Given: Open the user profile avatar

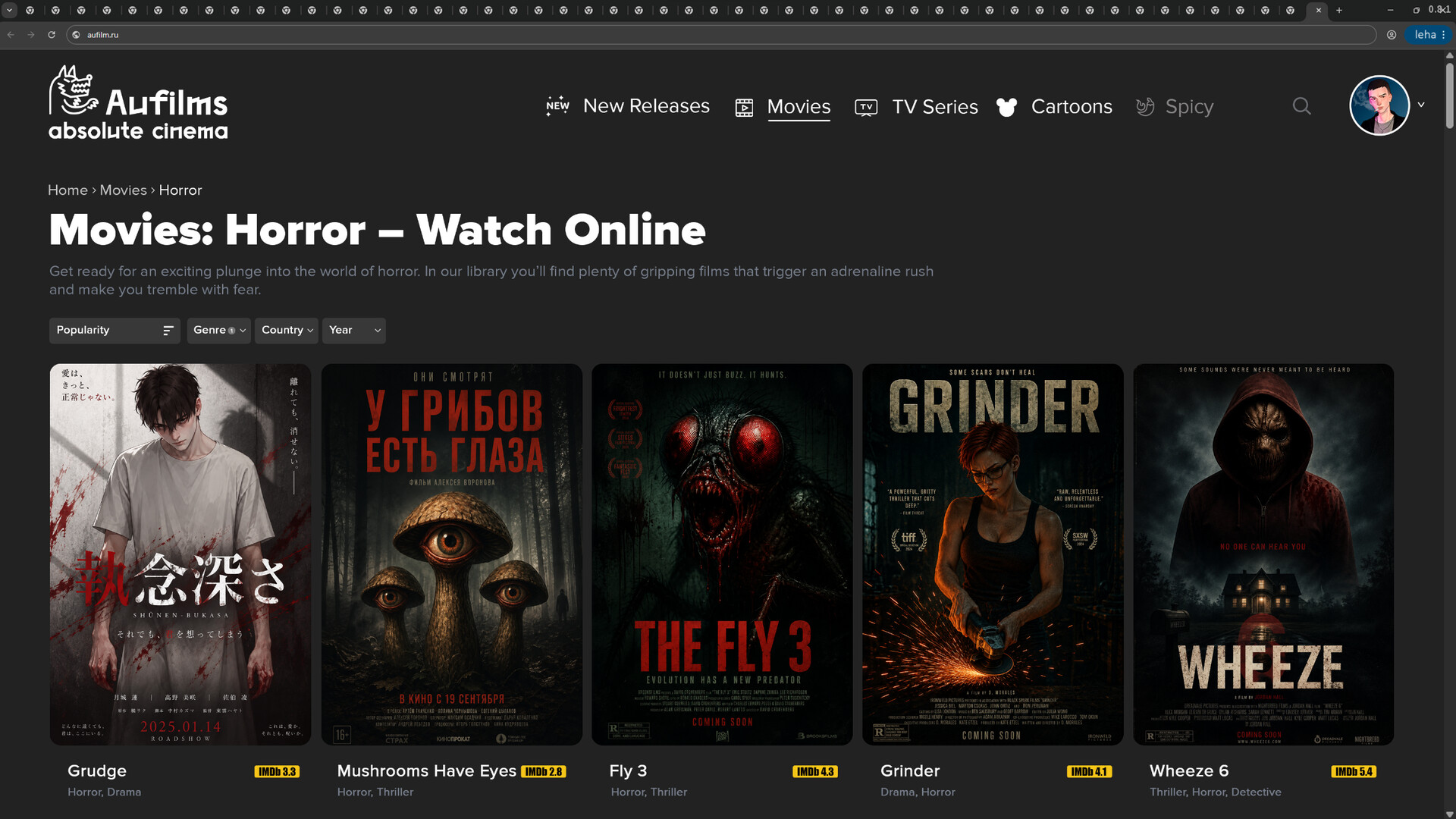Looking at the screenshot, I should click(1379, 105).
